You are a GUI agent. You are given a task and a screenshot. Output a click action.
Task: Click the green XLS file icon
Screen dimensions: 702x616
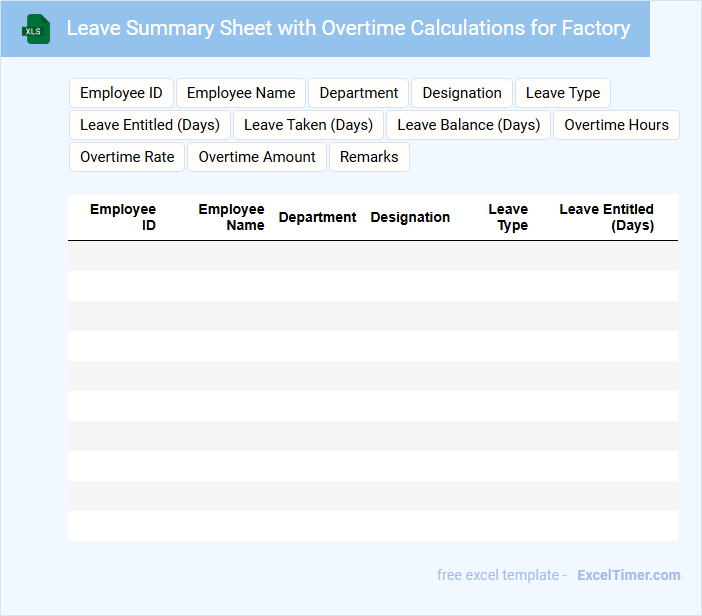[36, 29]
